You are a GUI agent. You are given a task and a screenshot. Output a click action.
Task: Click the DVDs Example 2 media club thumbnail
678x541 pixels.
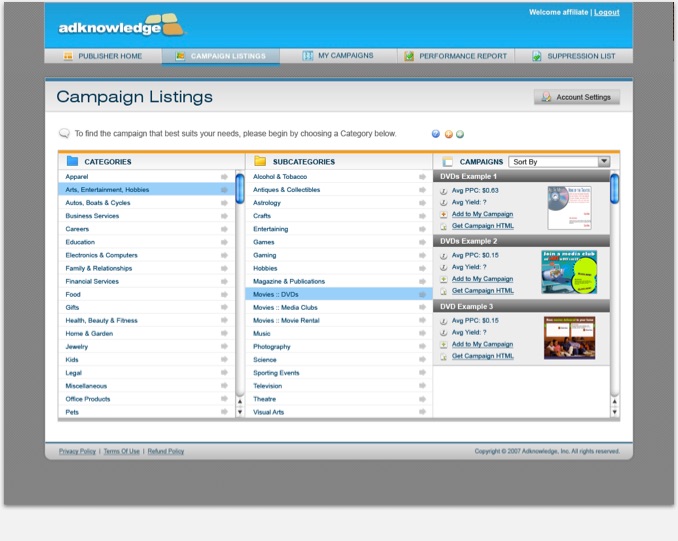coord(569,272)
